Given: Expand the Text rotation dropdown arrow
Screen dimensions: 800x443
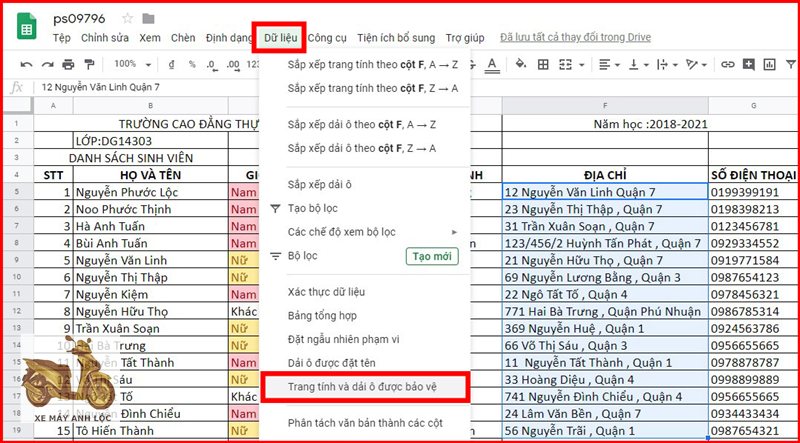Looking at the screenshot, I should [x=704, y=65].
